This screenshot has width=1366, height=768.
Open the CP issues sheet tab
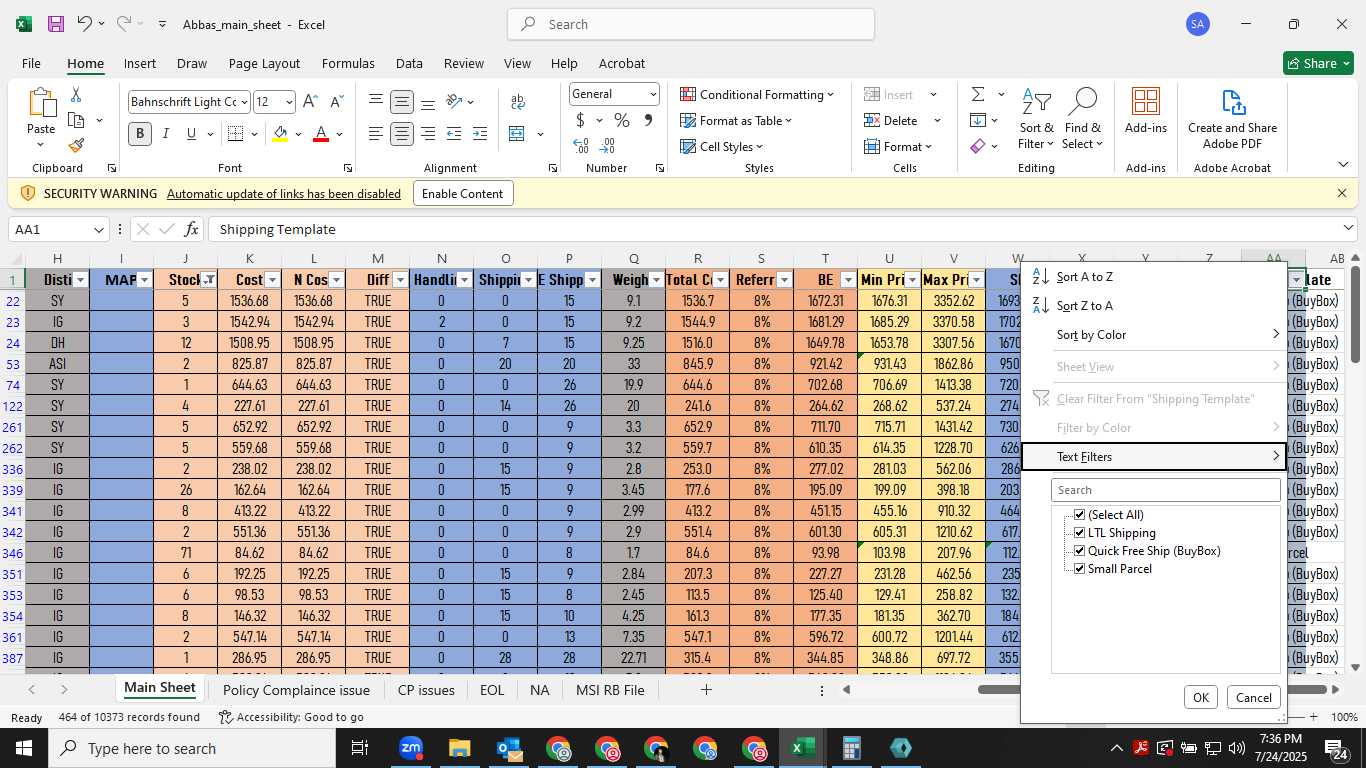click(426, 690)
